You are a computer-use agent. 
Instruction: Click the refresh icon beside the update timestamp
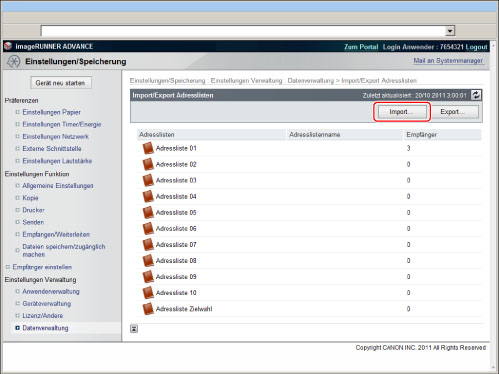point(476,95)
